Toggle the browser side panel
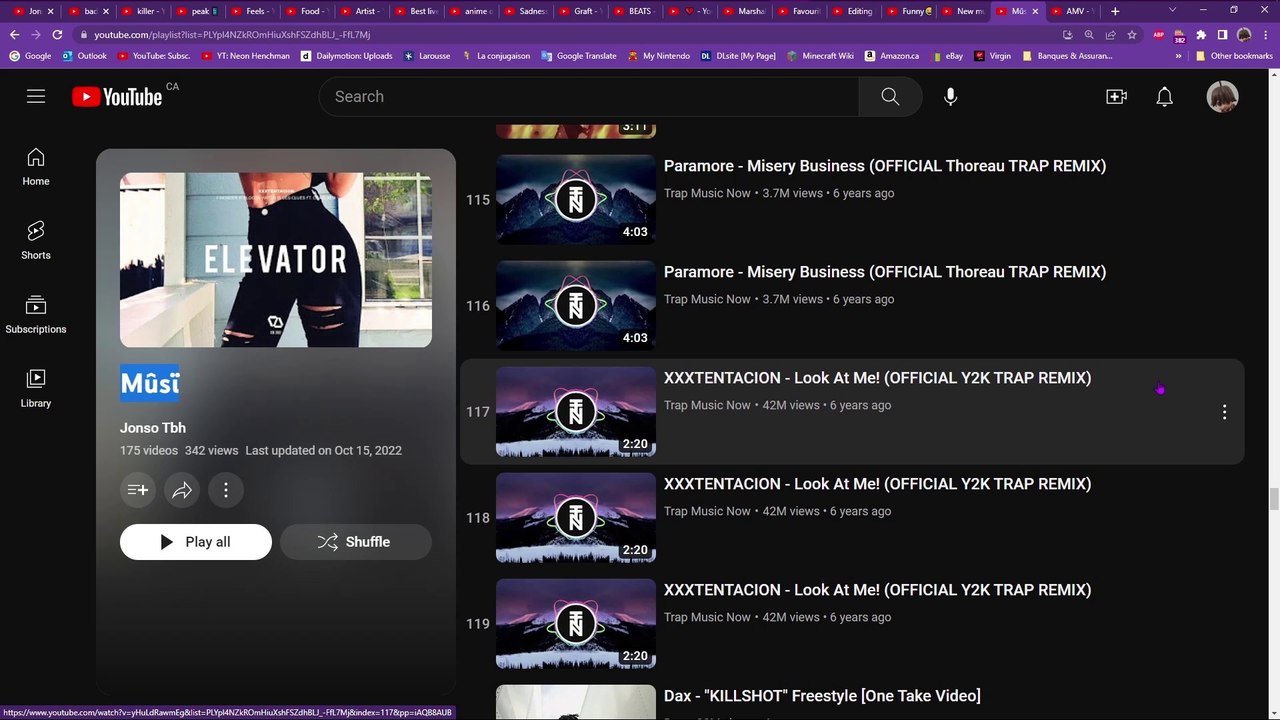The image size is (1280, 720). pyautogui.click(x=1222, y=34)
